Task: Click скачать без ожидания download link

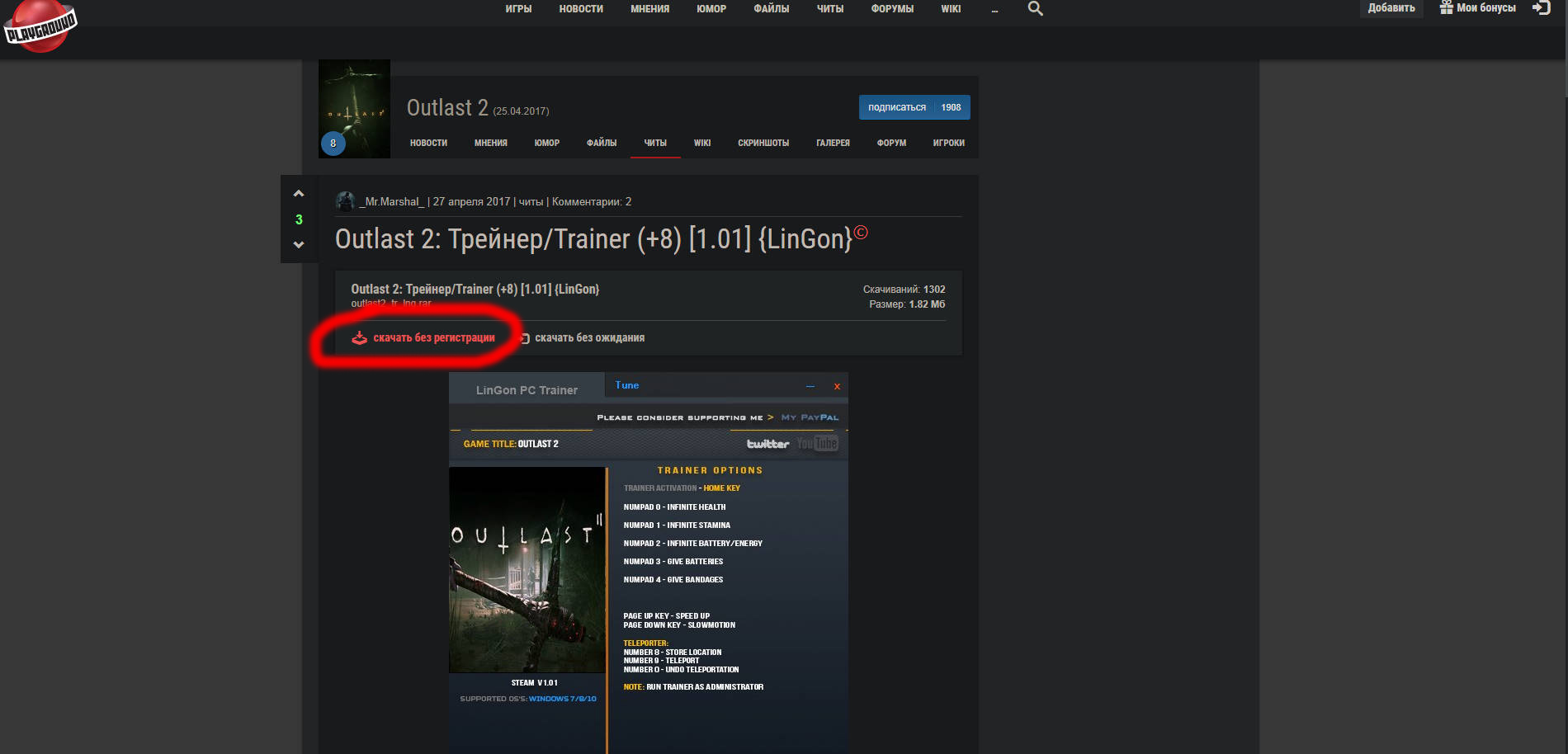Action: tap(589, 337)
